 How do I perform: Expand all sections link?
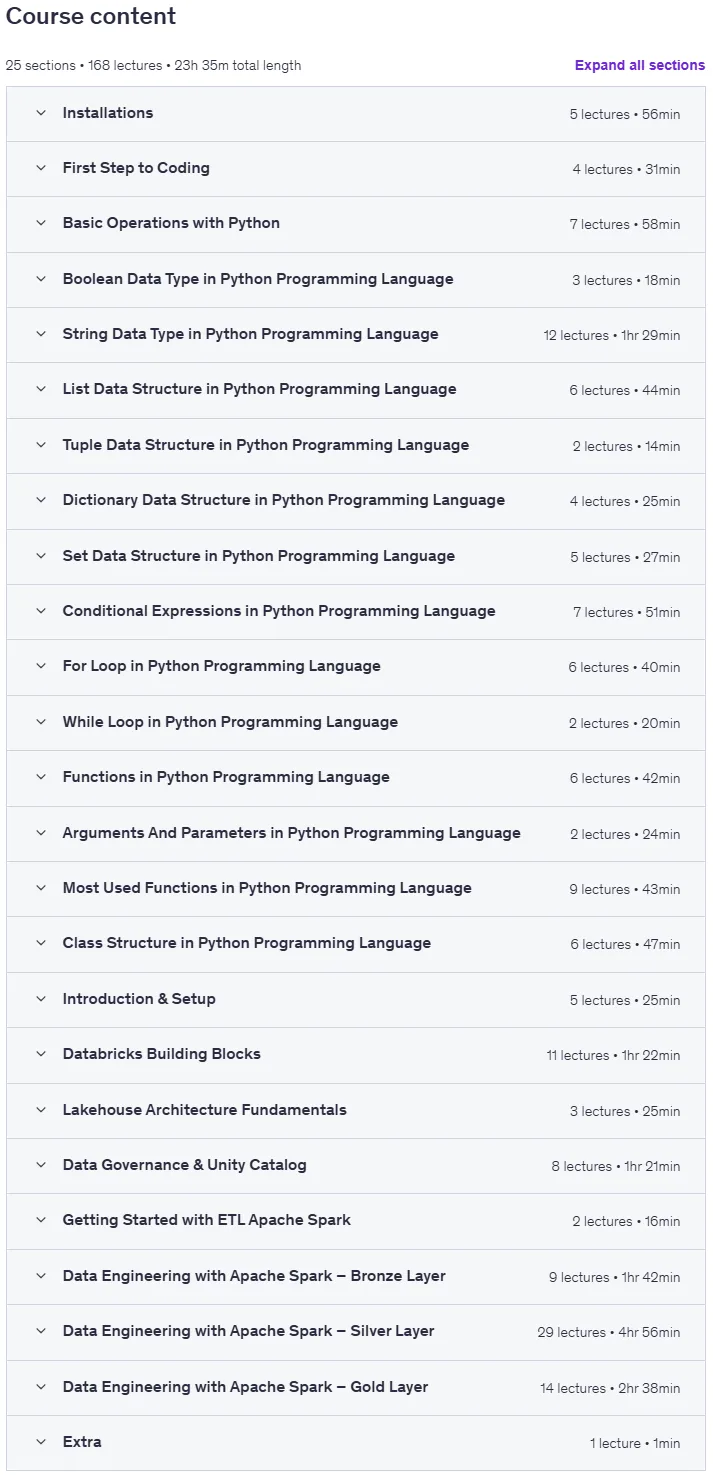pos(640,65)
